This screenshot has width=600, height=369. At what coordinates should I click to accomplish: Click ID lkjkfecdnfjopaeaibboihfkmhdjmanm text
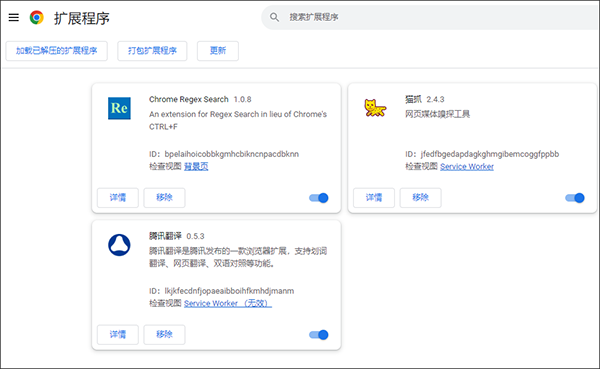[x=222, y=291]
